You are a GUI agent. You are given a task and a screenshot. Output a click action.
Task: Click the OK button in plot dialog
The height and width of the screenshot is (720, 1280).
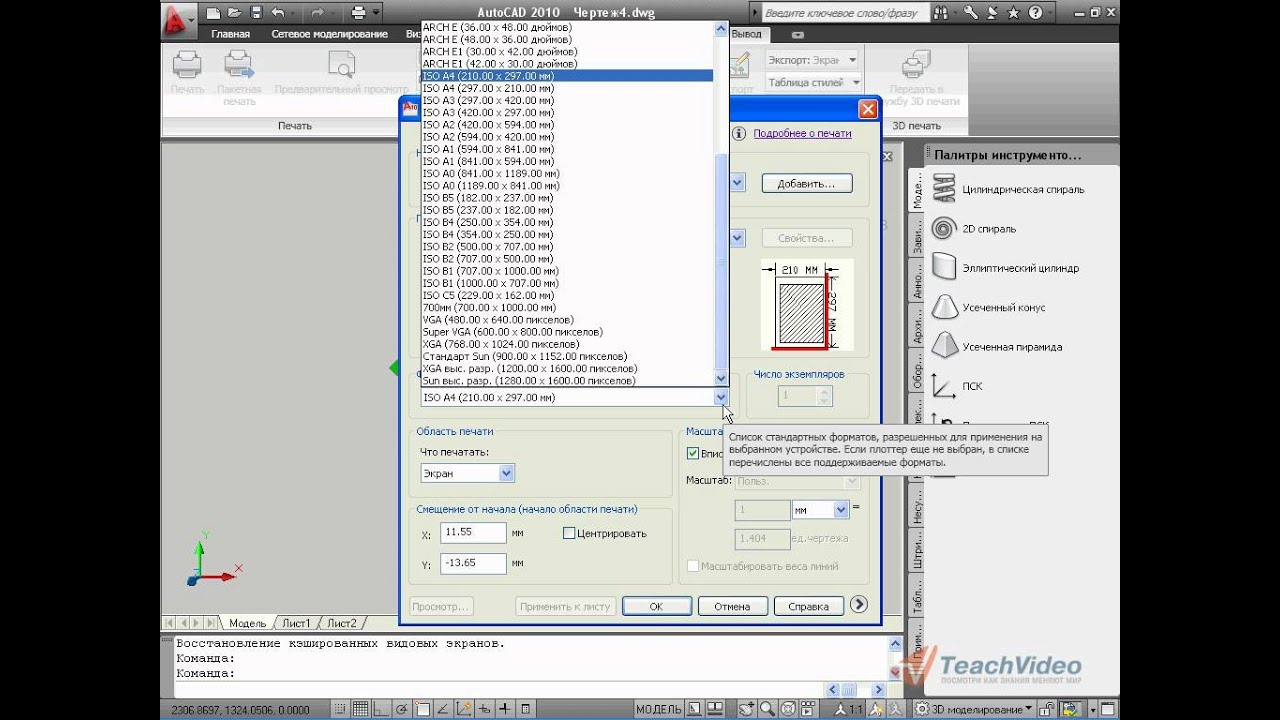(656, 606)
